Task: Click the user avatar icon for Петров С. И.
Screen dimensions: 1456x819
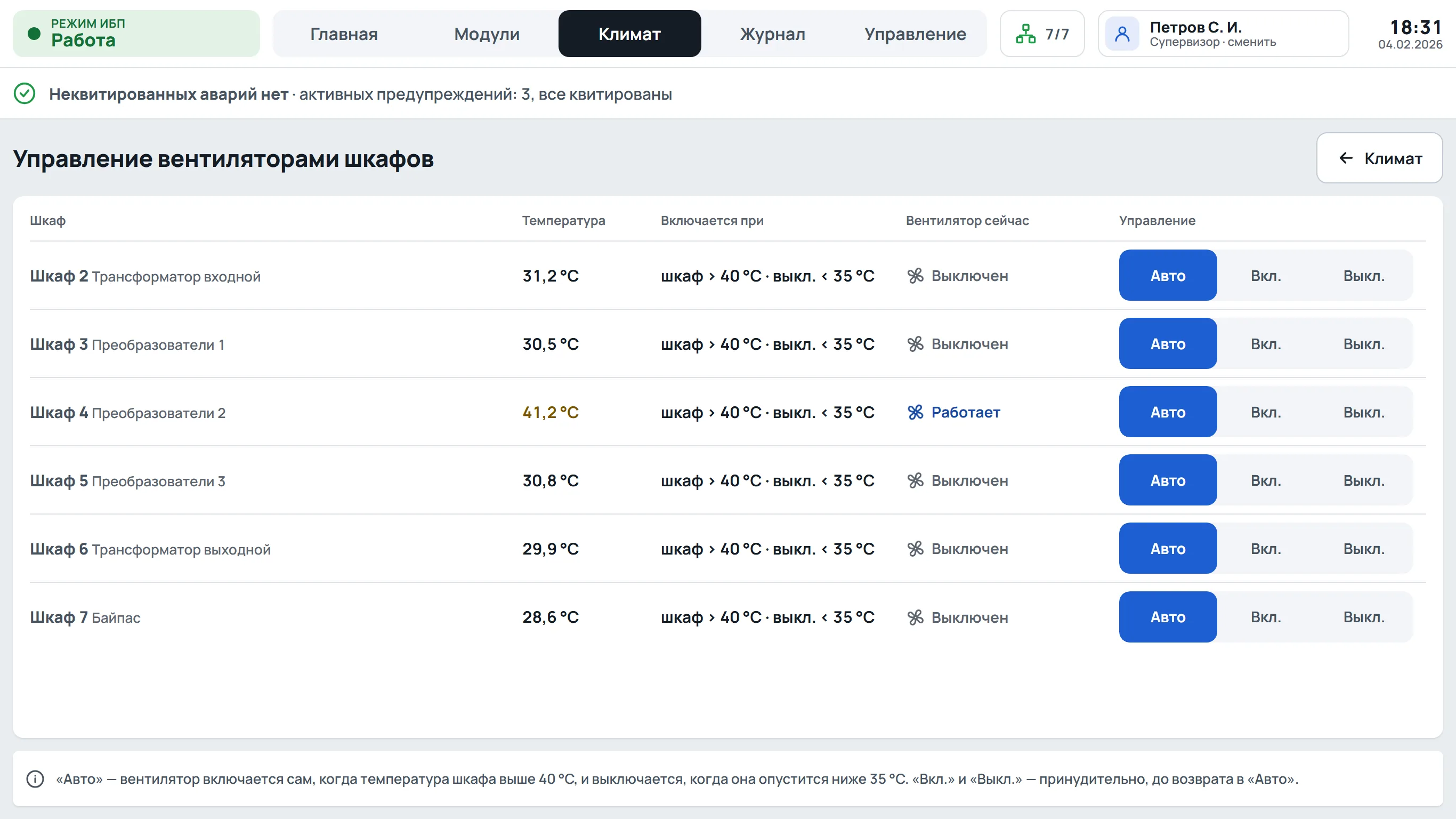Action: click(x=1122, y=34)
